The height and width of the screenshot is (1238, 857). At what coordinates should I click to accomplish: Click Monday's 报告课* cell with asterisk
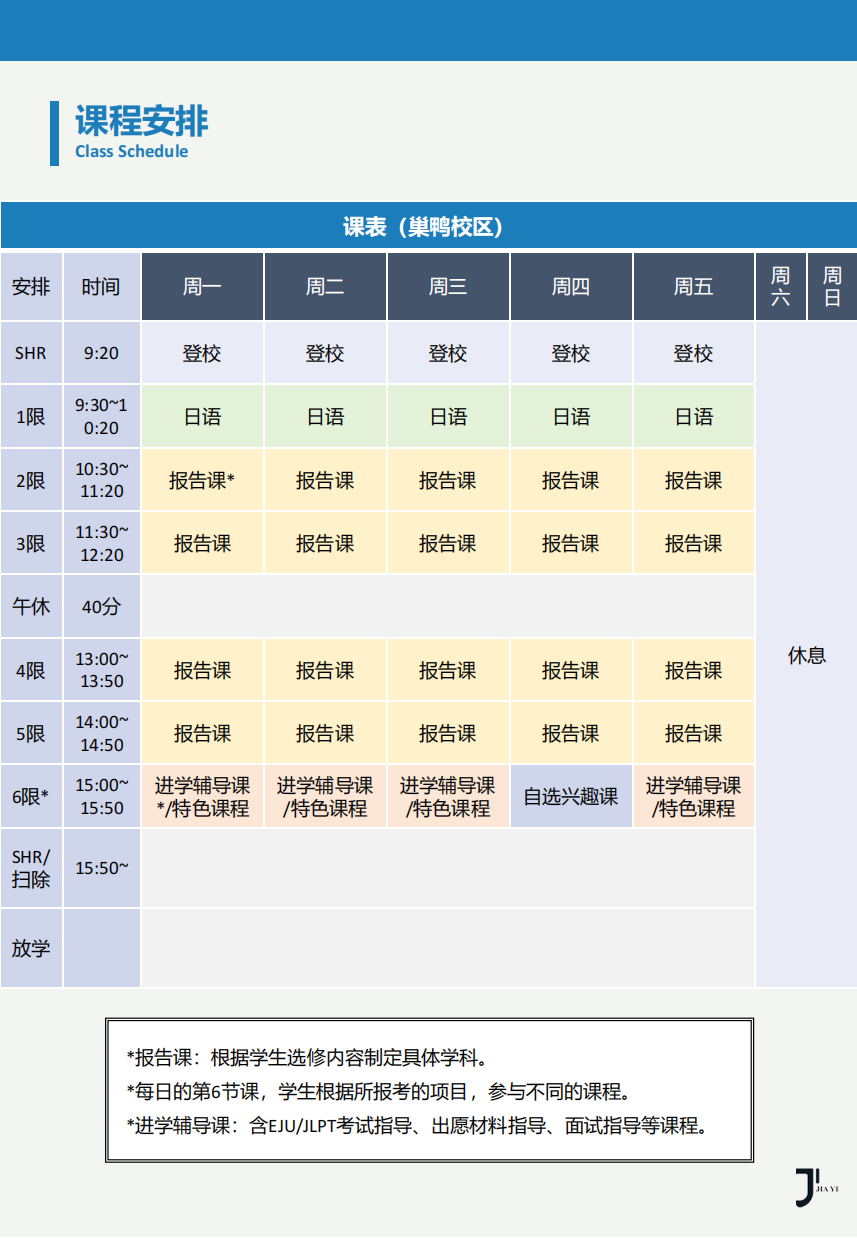tap(202, 481)
